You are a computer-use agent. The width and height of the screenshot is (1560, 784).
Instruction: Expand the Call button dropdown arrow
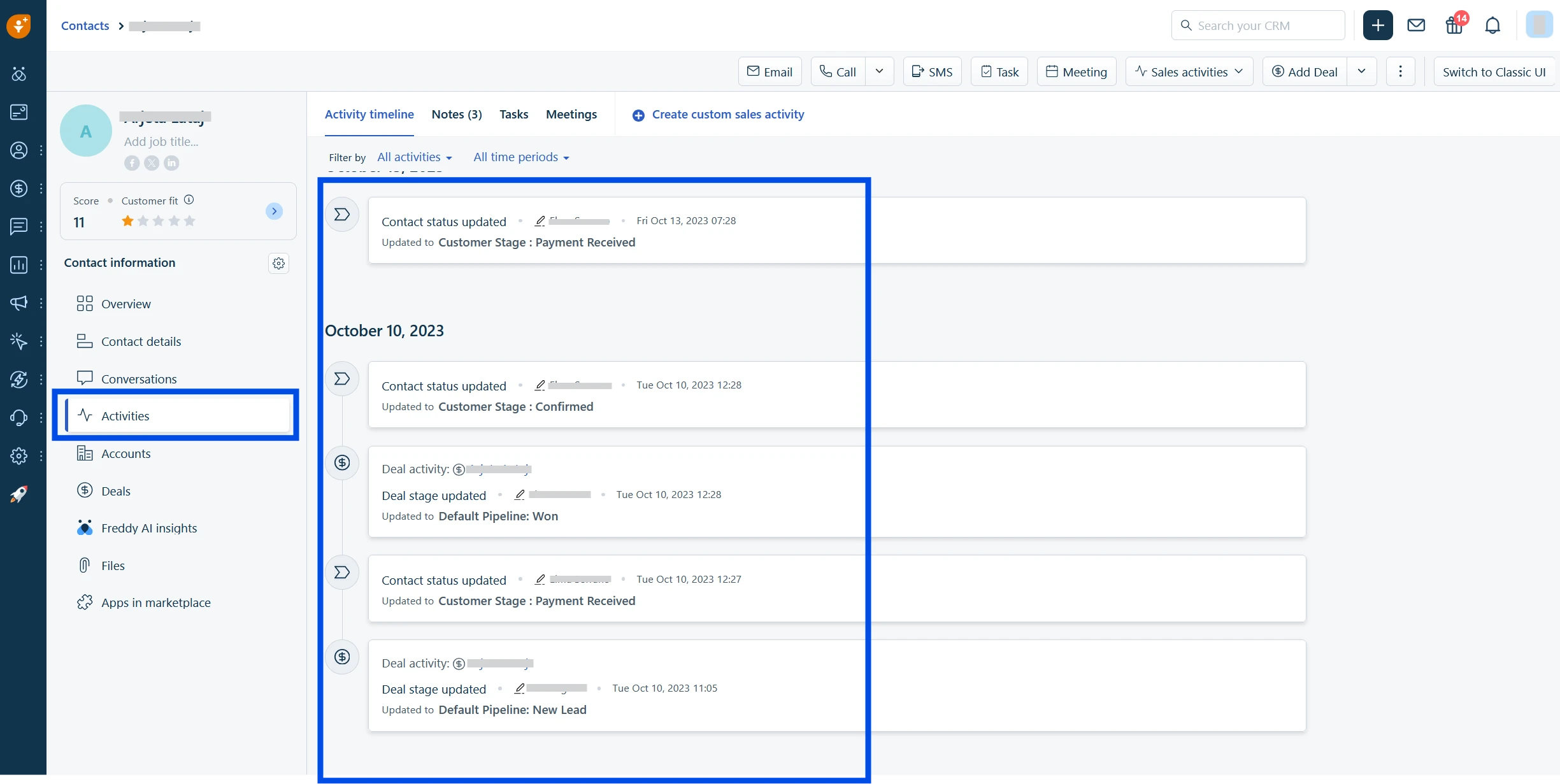pos(879,71)
